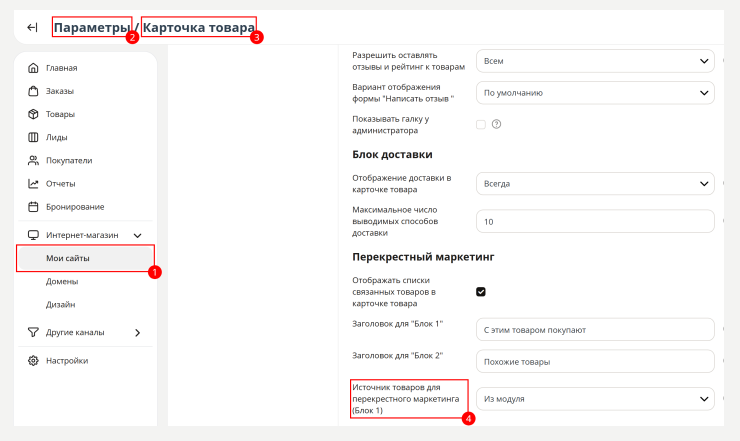Click the Покупатели people icon
The width and height of the screenshot is (740, 441).
tap(33, 161)
